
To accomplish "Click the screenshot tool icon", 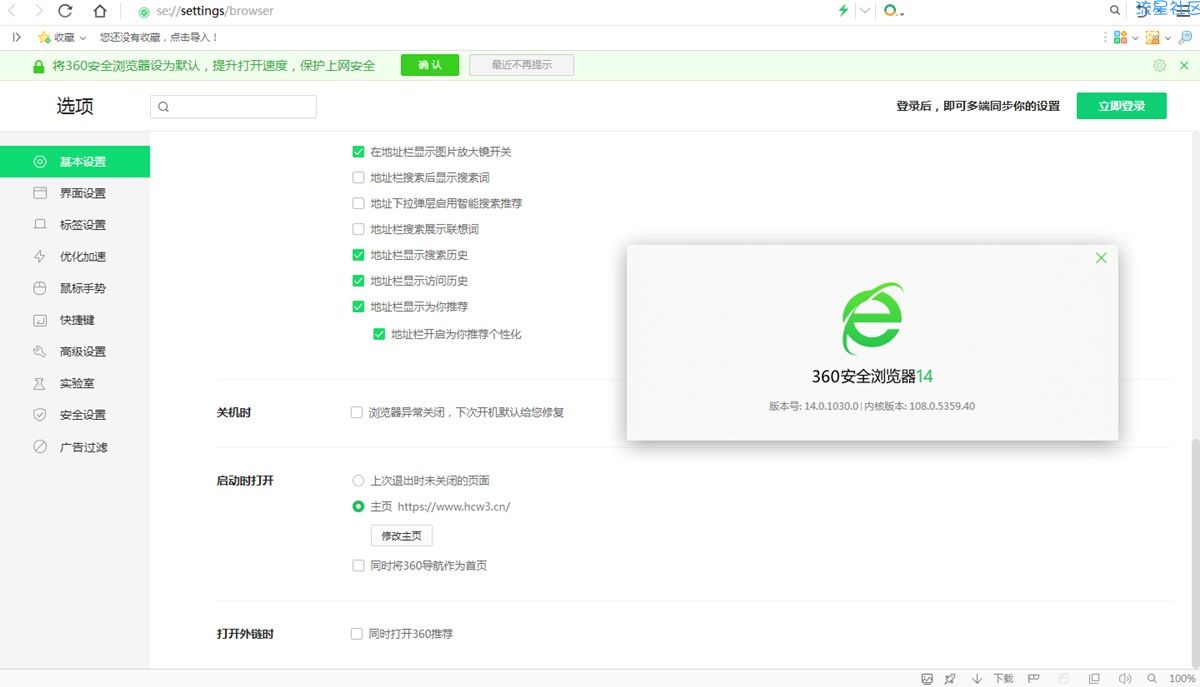I will pyautogui.click(x=1153, y=37).
